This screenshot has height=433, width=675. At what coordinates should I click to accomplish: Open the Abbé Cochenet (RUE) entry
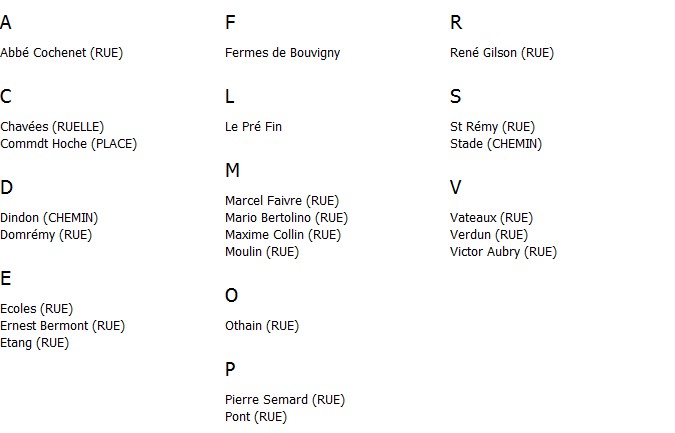[x=62, y=53]
